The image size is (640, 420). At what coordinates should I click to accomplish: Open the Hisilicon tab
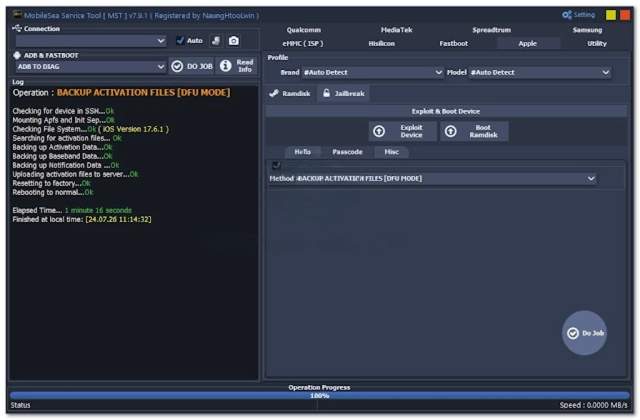(381, 43)
